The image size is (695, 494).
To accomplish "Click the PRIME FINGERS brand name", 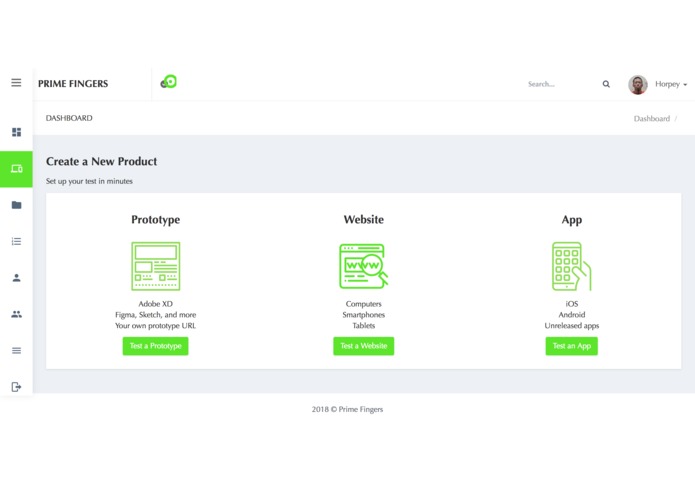I will (x=73, y=84).
